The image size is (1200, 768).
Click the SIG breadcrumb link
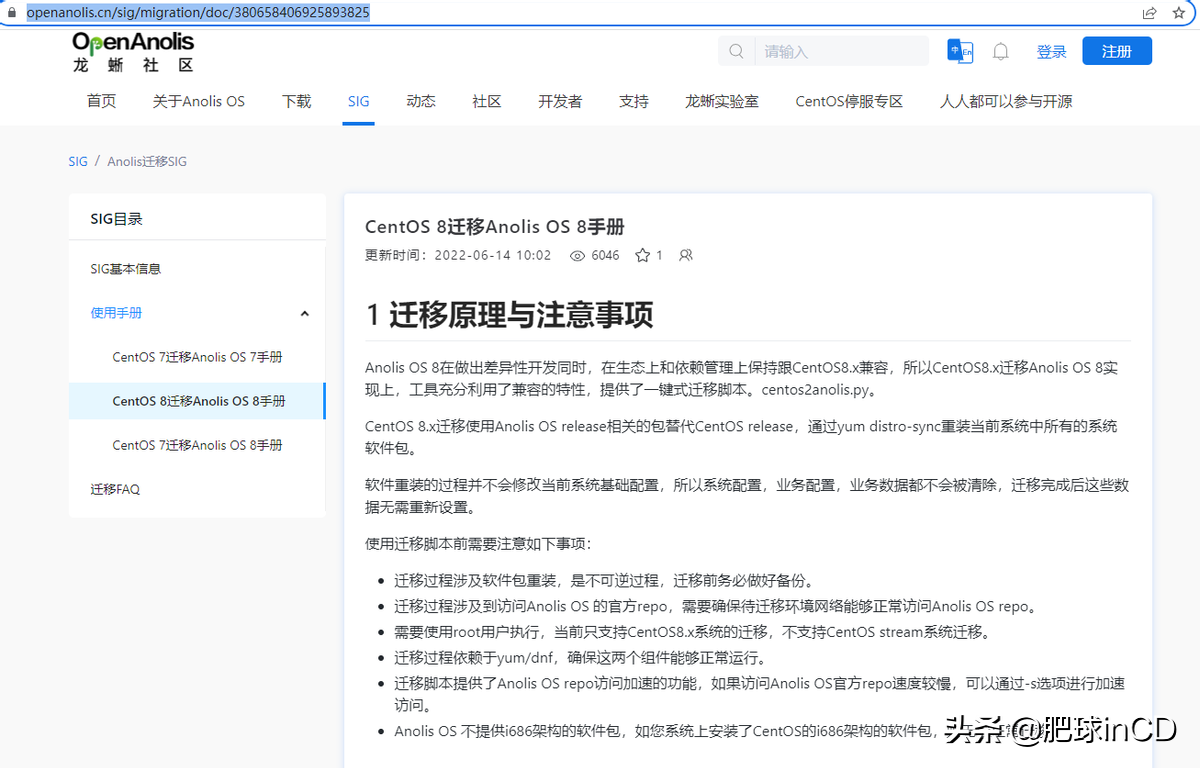click(x=78, y=161)
